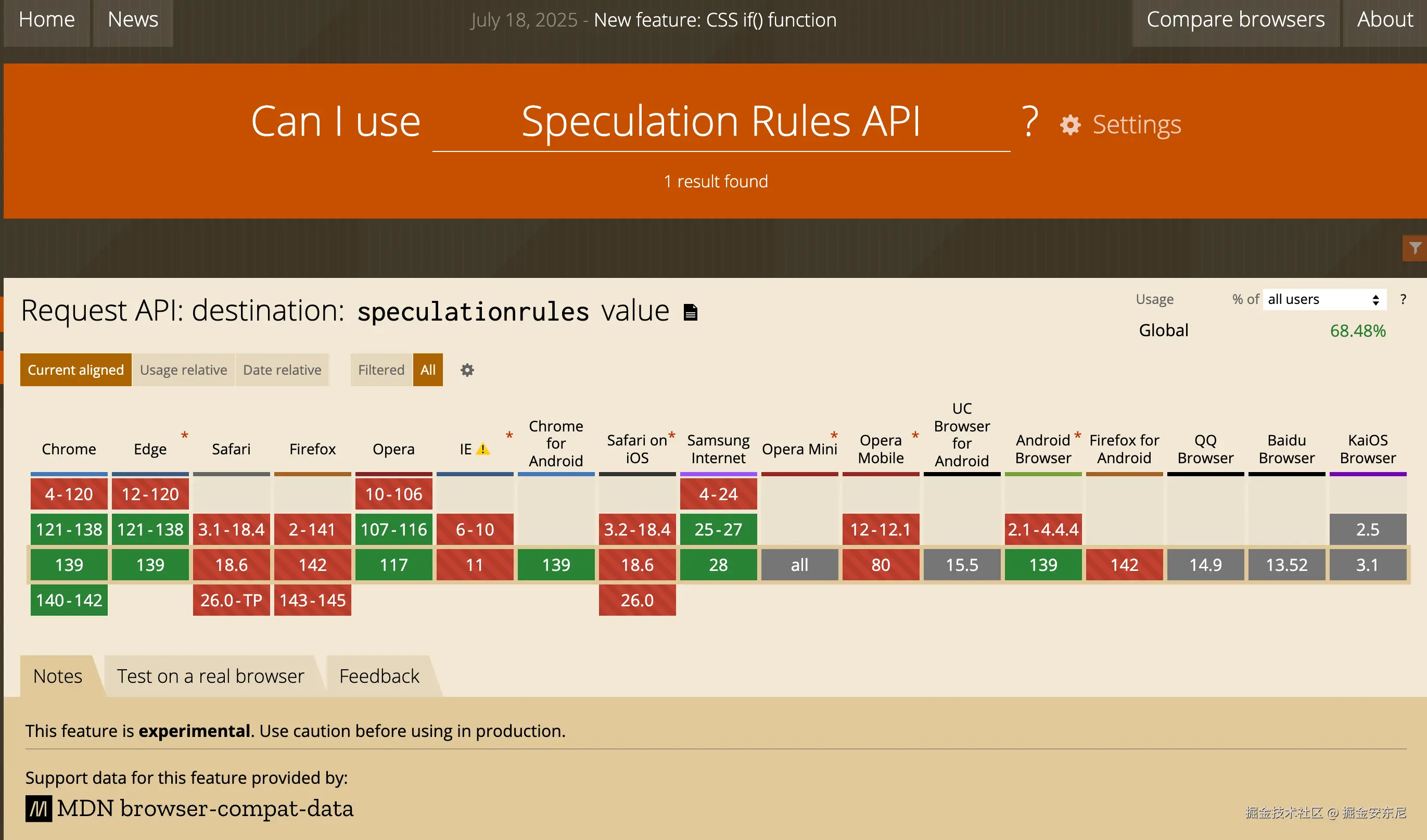Open table view options gear icon
This screenshot has height=840, width=1427.
(x=467, y=370)
